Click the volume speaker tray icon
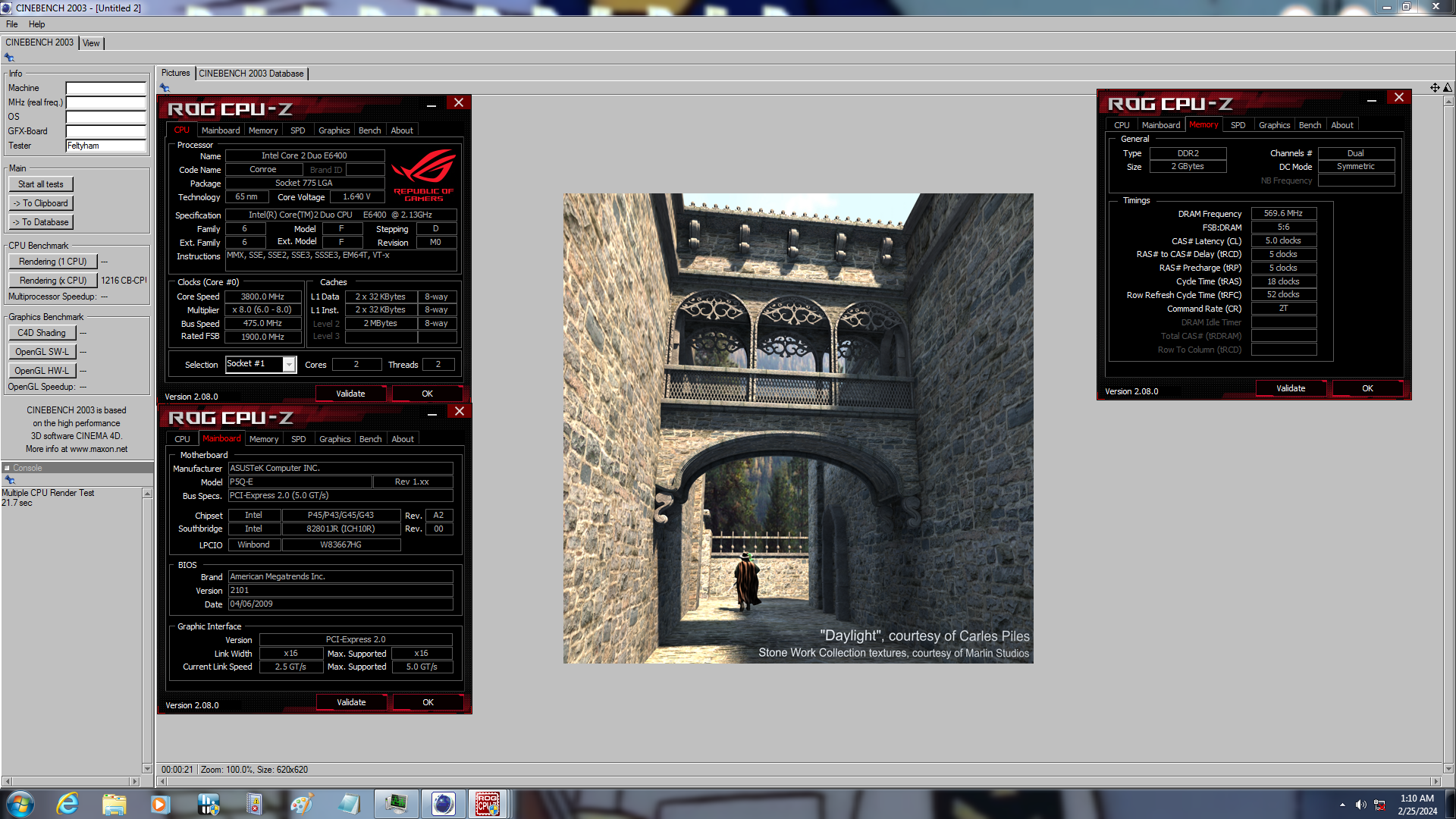Viewport: 1456px width, 819px height. tap(1360, 805)
